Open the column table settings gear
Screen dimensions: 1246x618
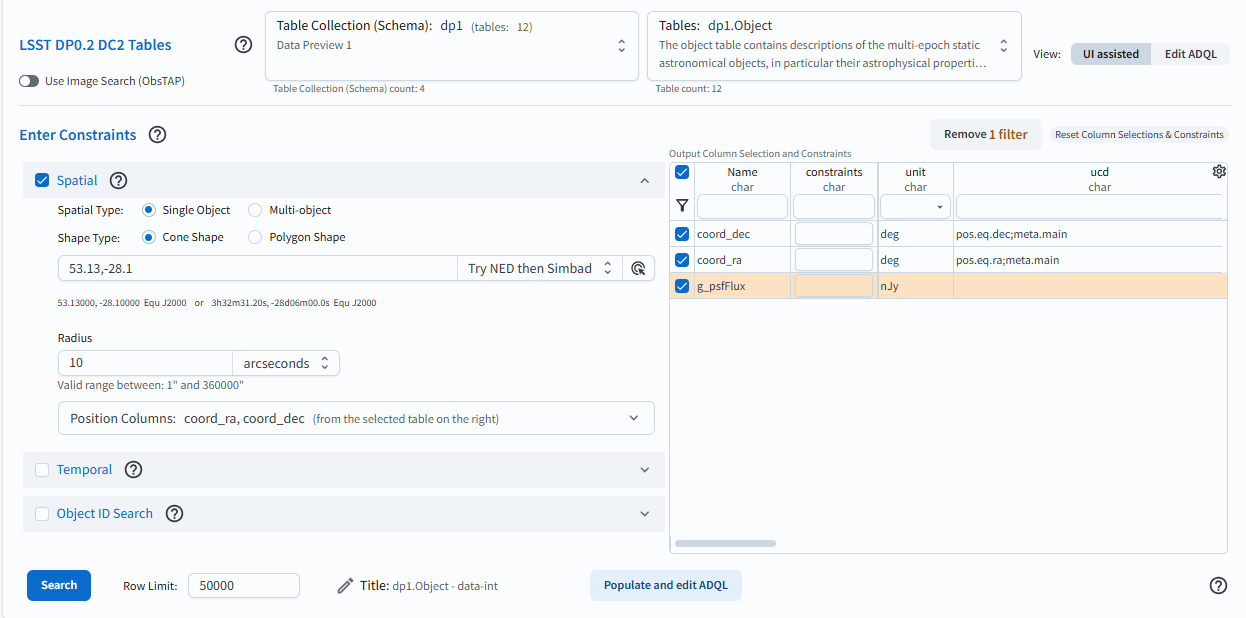[x=1219, y=171]
